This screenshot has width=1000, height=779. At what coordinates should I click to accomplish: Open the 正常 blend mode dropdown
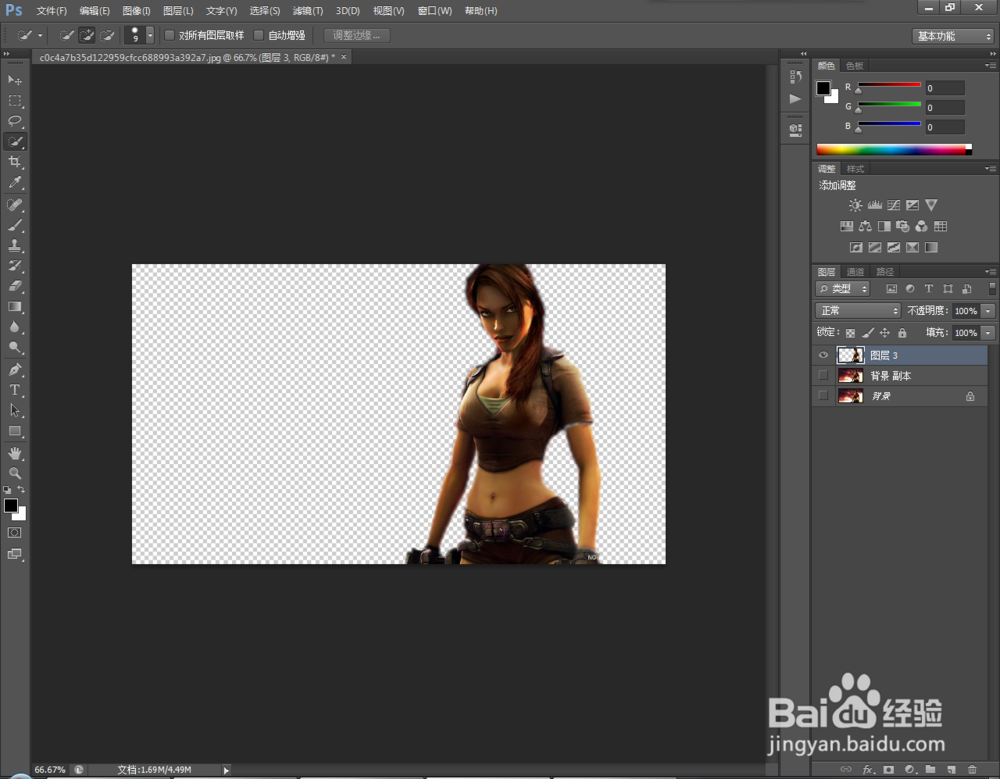point(858,311)
